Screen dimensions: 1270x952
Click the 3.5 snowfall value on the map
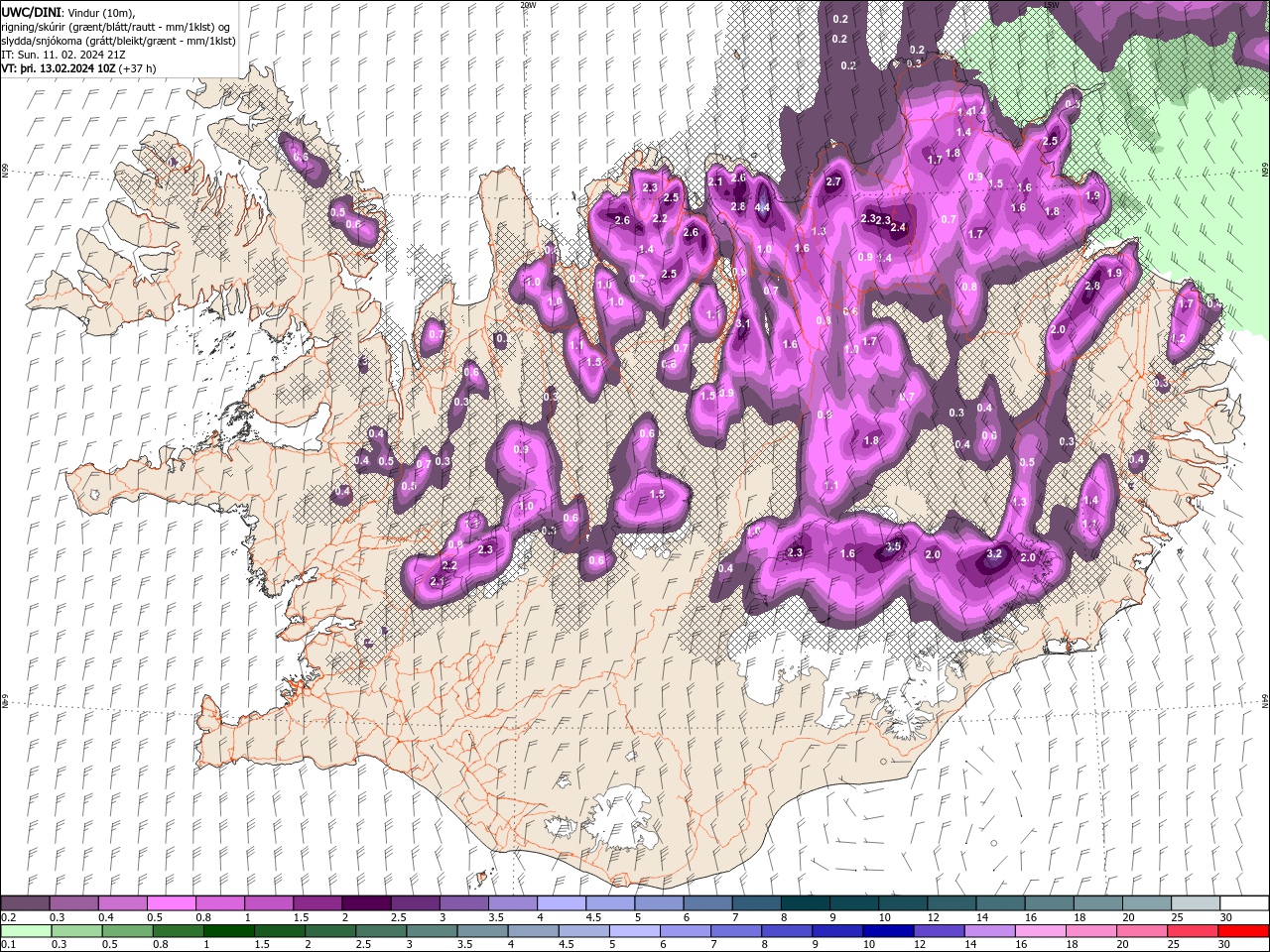[x=893, y=546]
